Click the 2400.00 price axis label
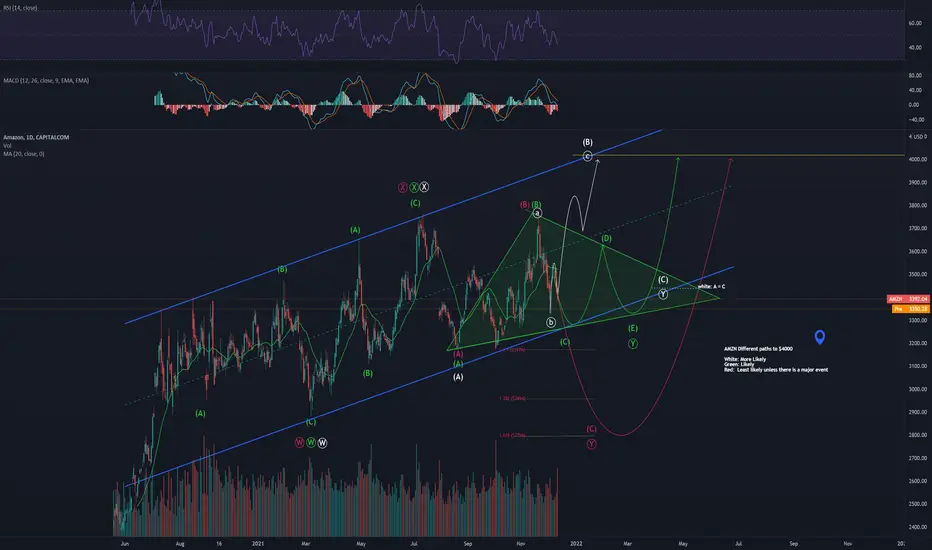932x550 pixels. click(918, 527)
